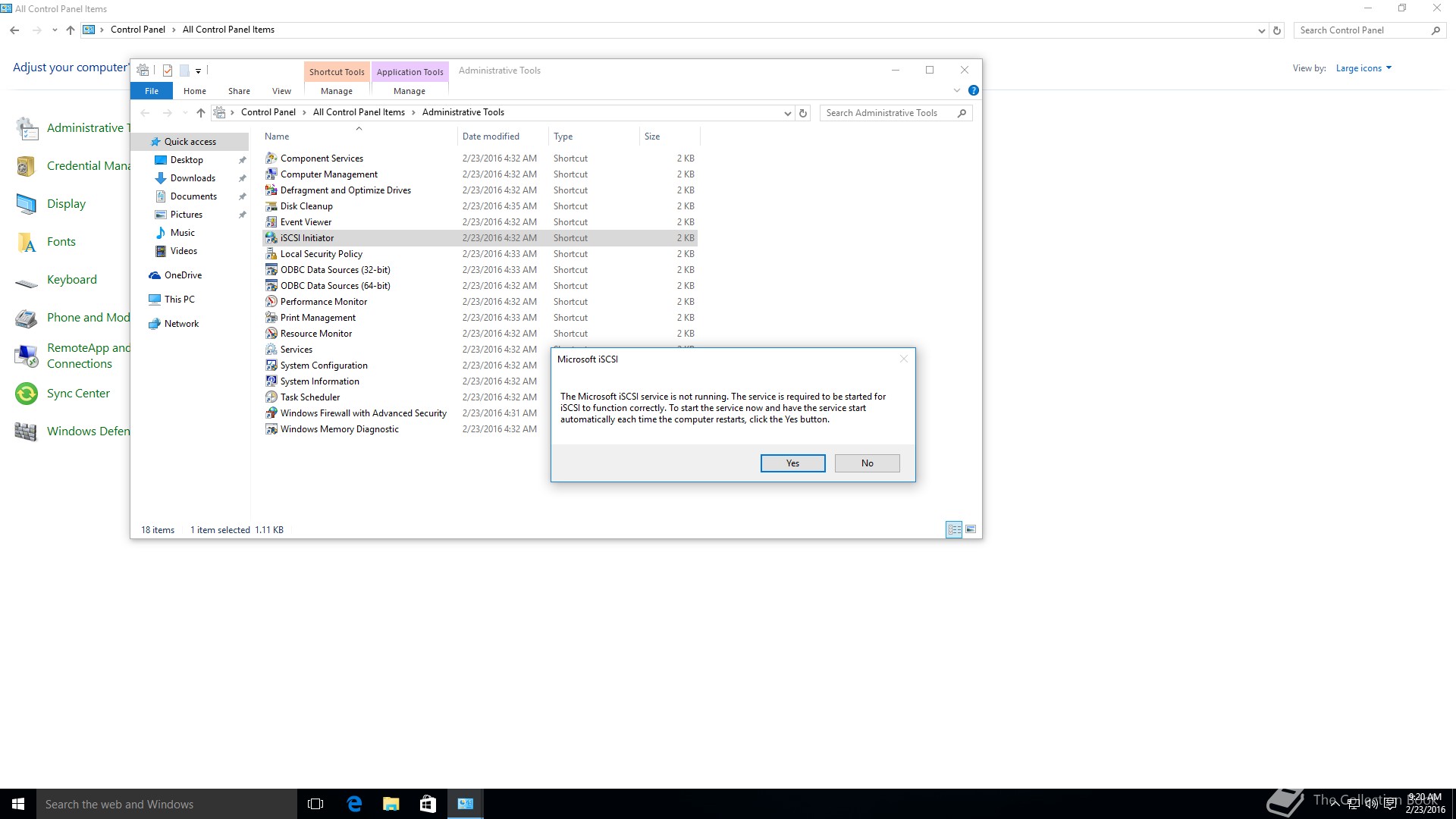Select the Defragment and Optimize Drives icon

271,190
